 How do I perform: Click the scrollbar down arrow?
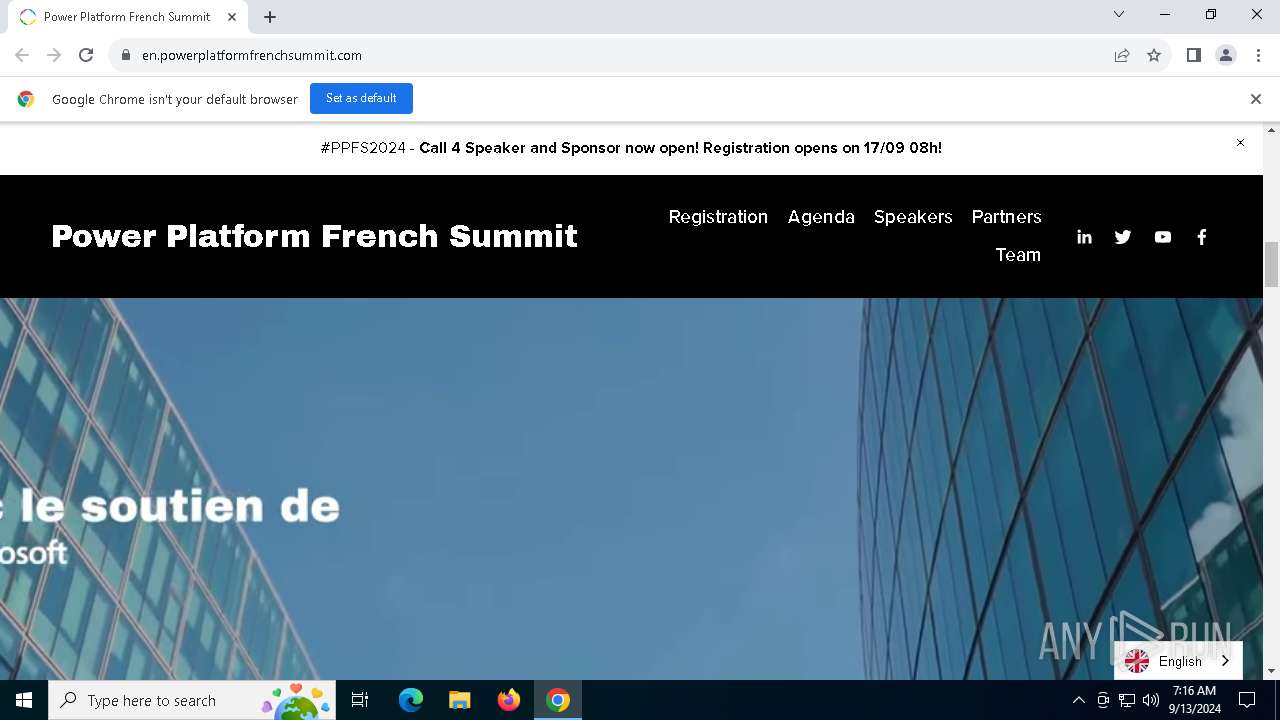(x=1272, y=671)
